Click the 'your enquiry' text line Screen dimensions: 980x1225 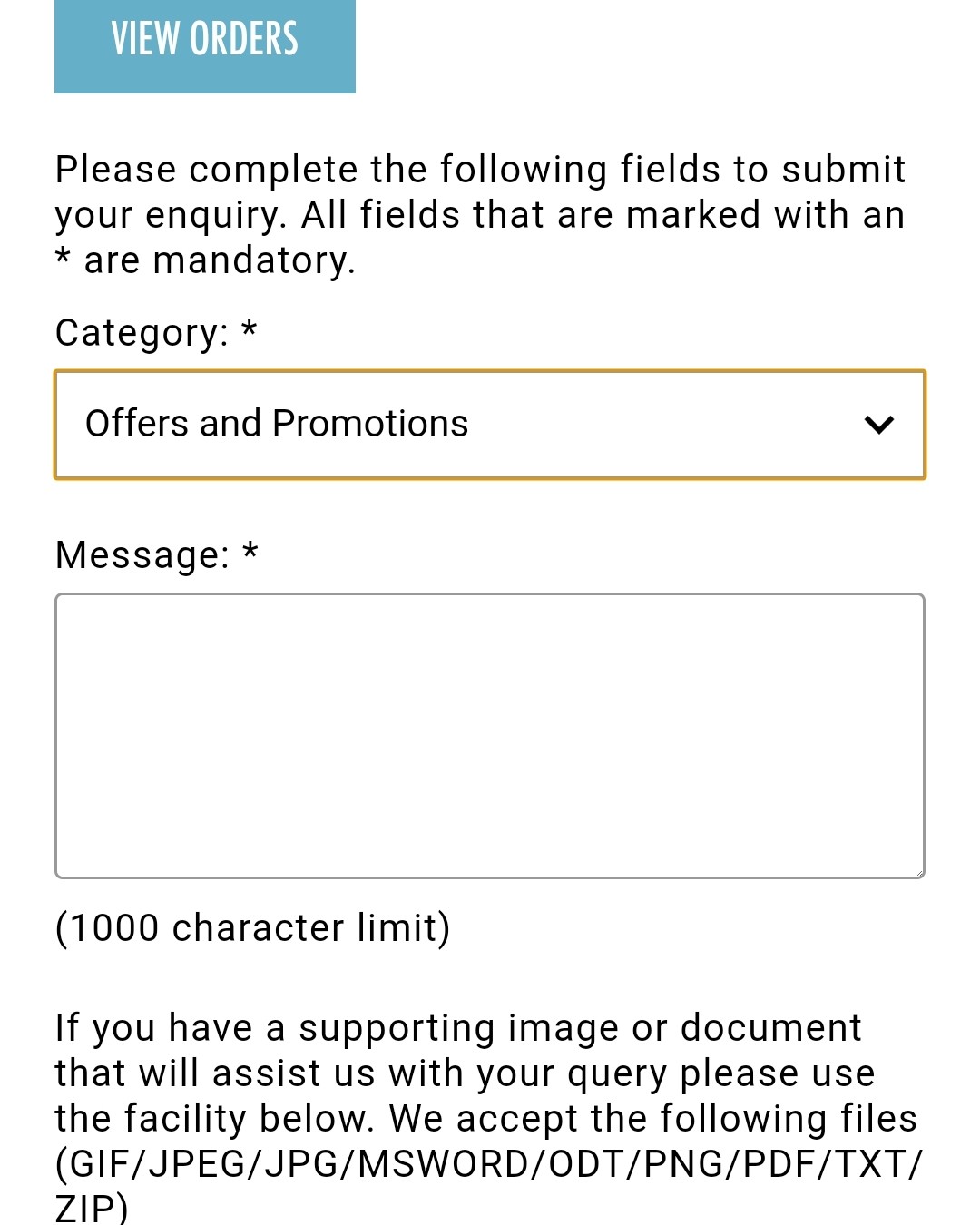coord(480,216)
